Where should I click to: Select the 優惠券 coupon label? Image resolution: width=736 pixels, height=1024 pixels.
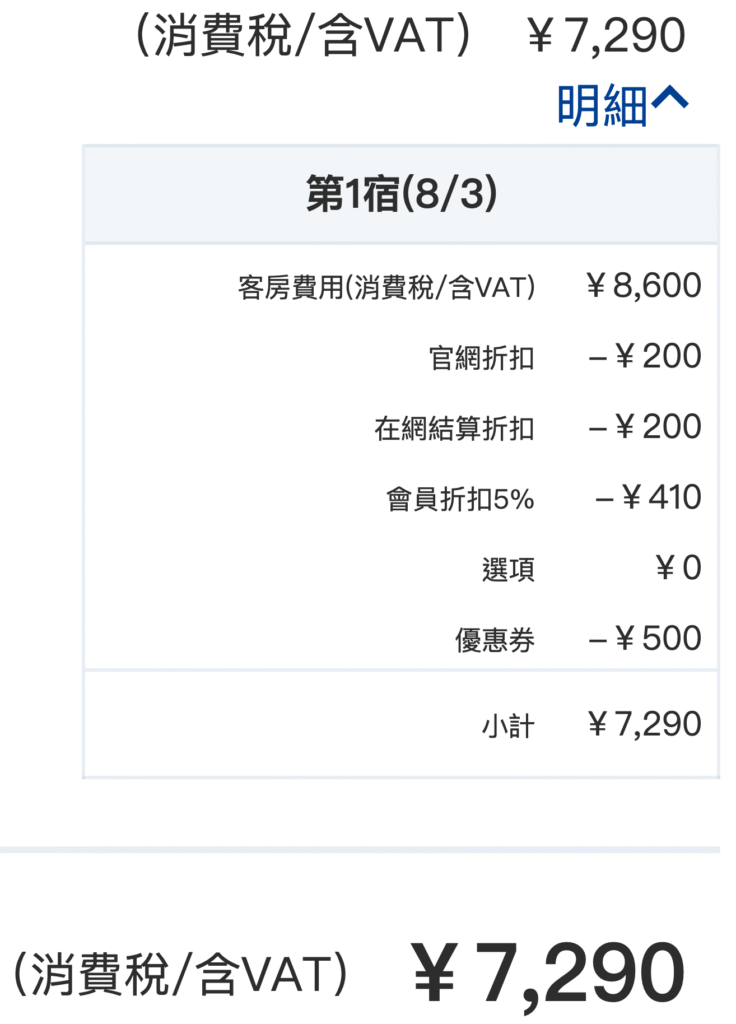[x=498, y=638]
